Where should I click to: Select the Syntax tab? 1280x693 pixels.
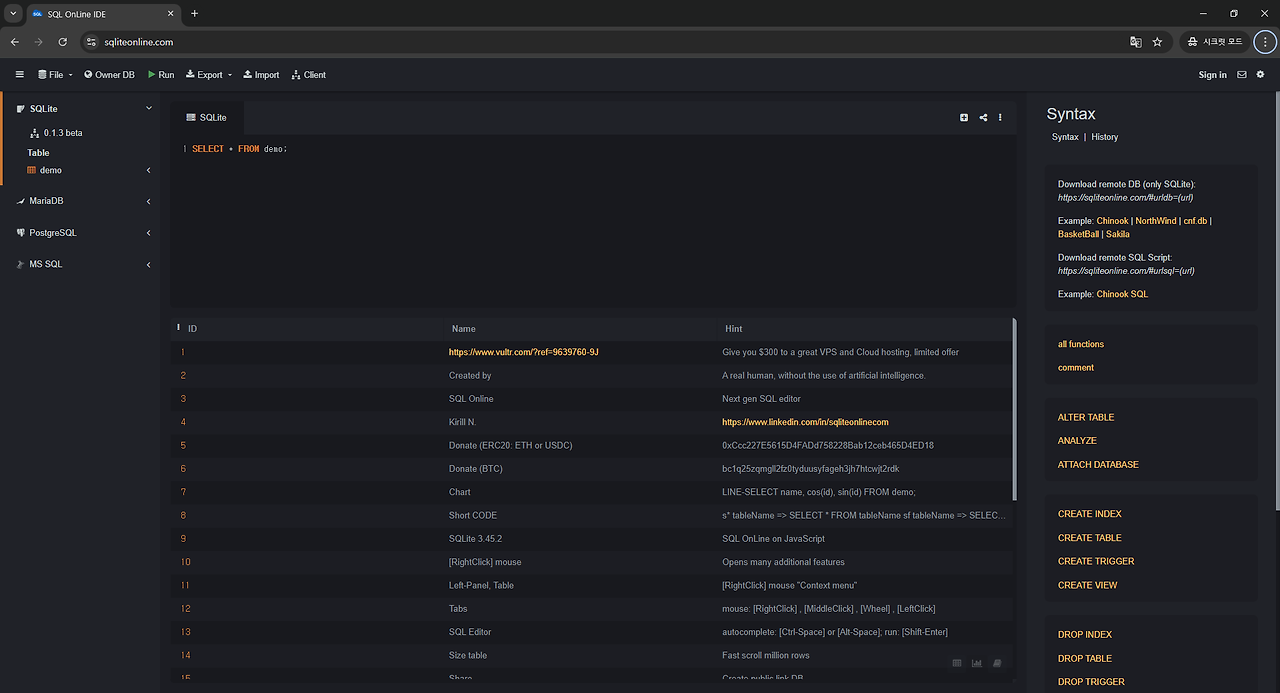tap(1065, 136)
